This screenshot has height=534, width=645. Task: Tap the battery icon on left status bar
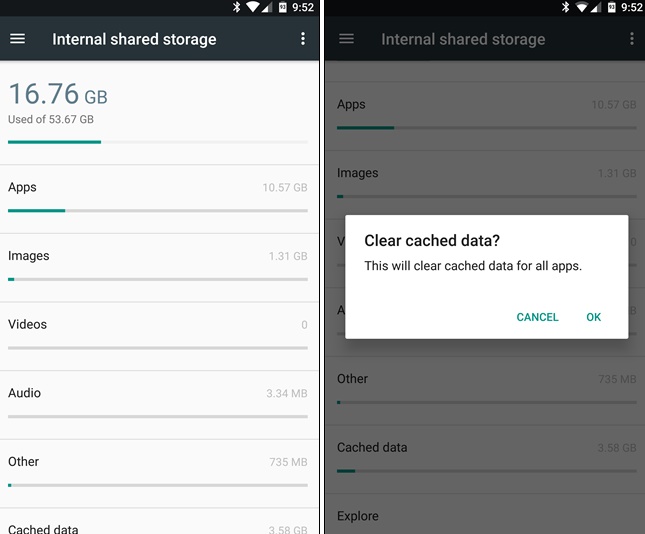[x=283, y=7]
